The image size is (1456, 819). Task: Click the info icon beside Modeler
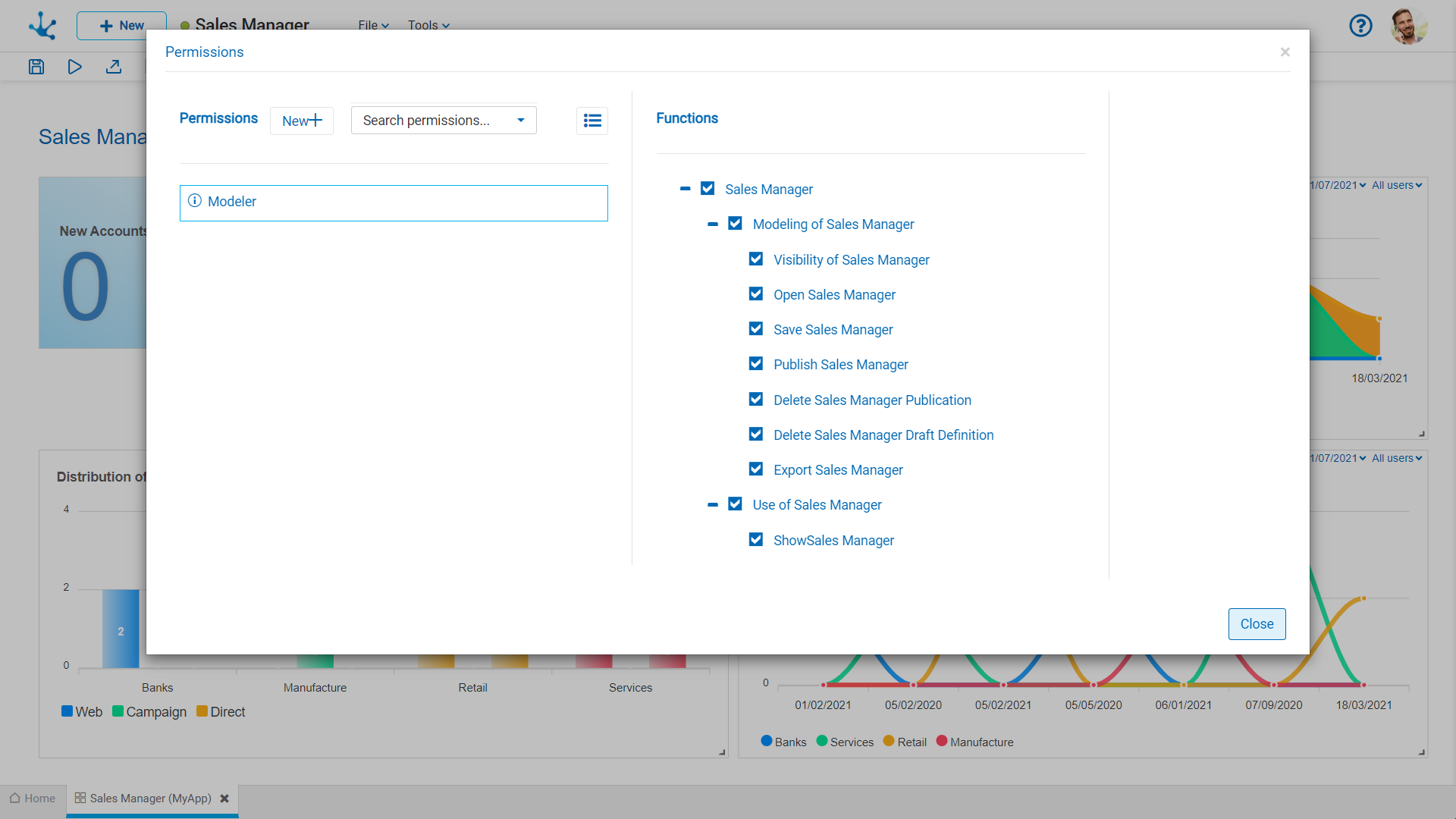pyautogui.click(x=195, y=201)
